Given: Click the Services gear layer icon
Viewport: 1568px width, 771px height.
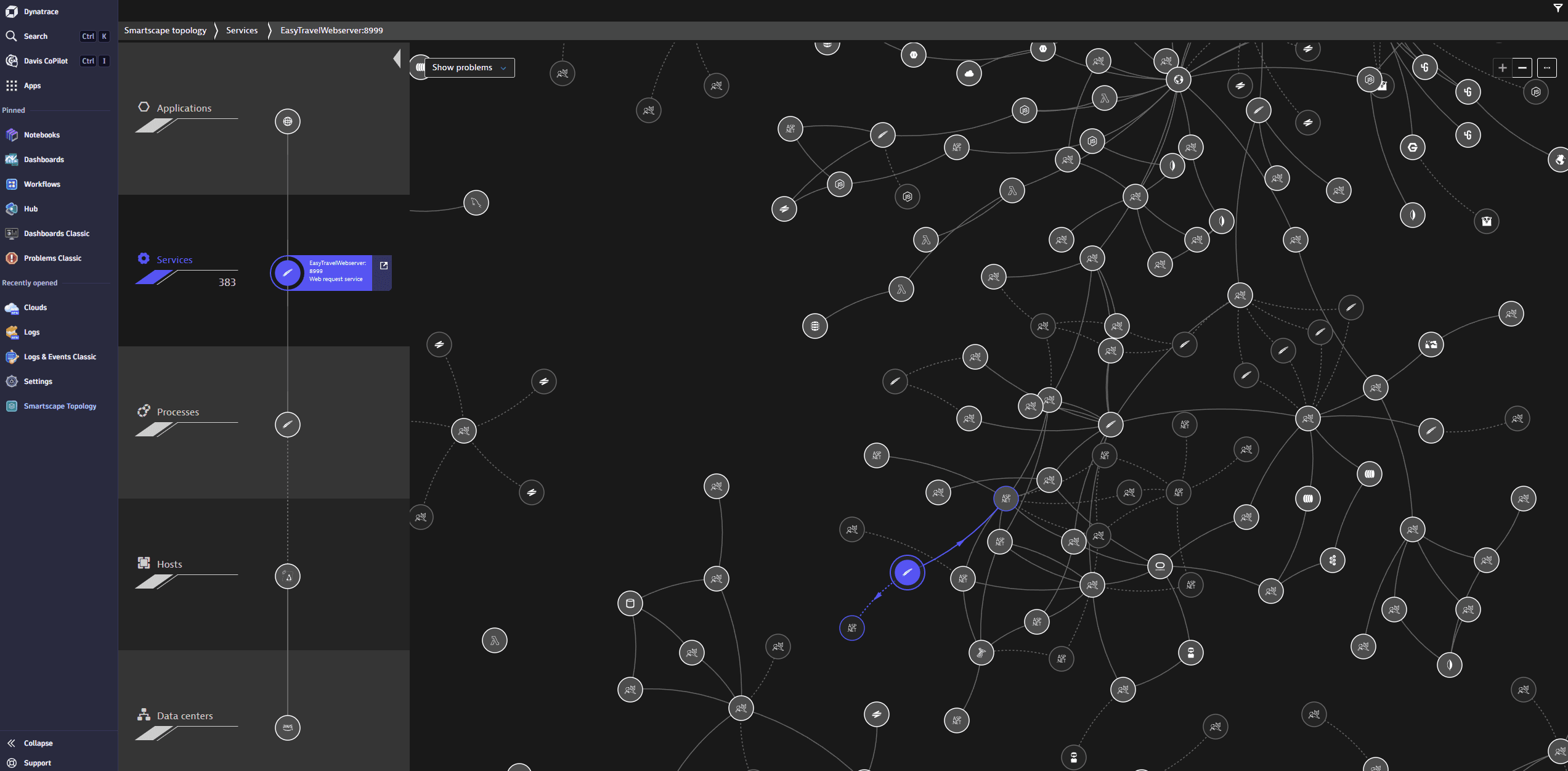Looking at the screenshot, I should tap(144, 258).
